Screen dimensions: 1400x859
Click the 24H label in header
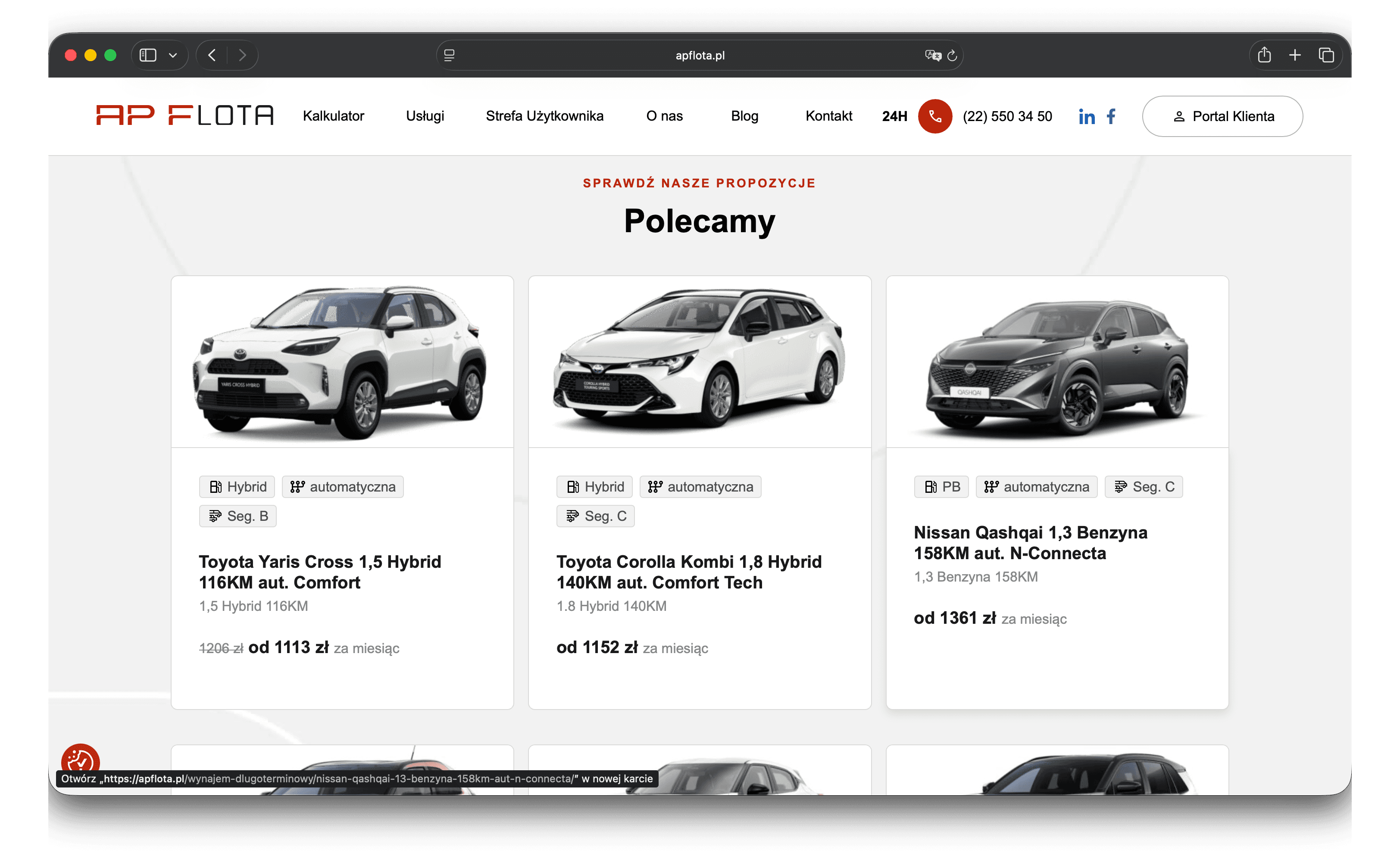[895, 116]
